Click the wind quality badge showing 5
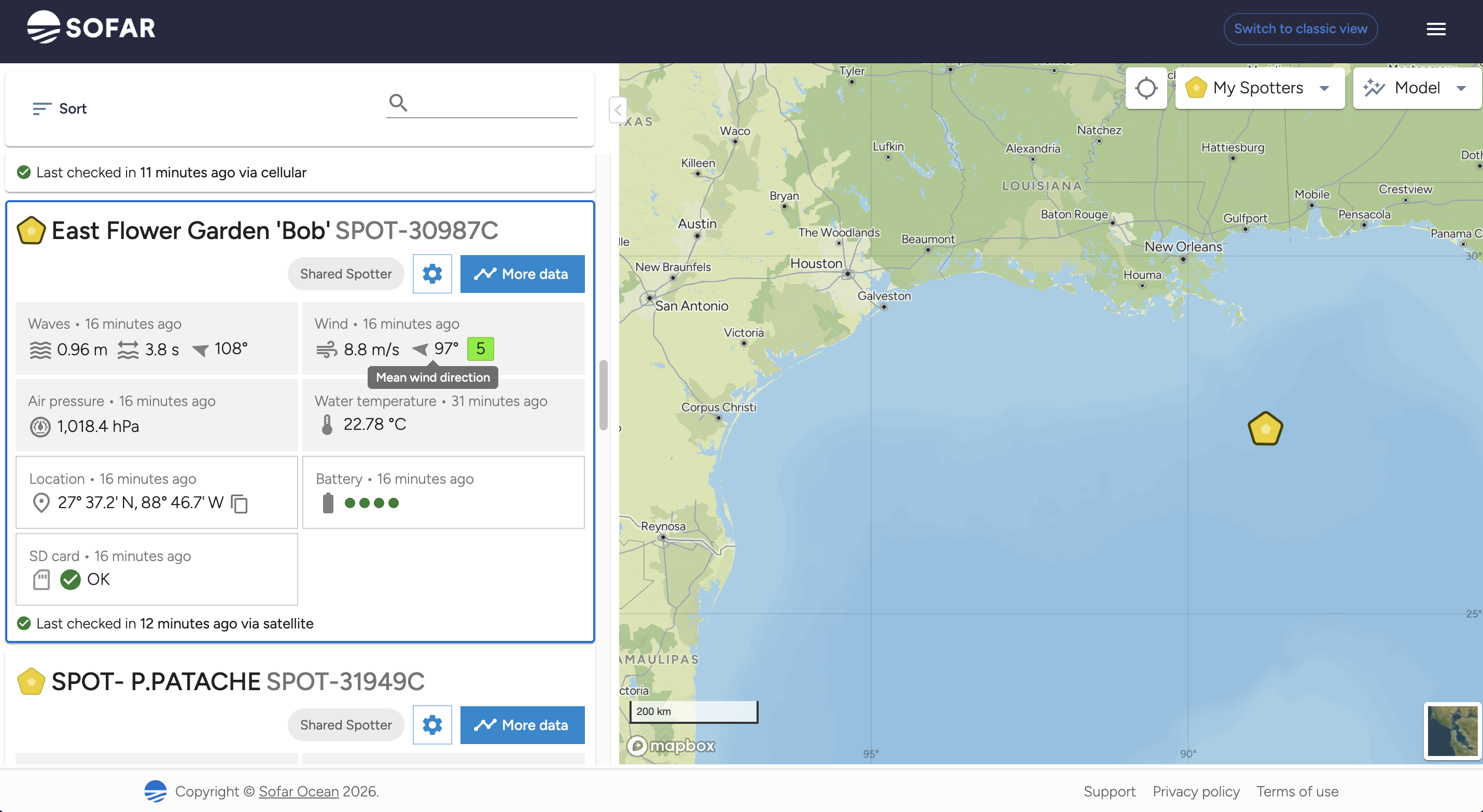This screenshot has height=812, width=1483. [x=480, y=348]
